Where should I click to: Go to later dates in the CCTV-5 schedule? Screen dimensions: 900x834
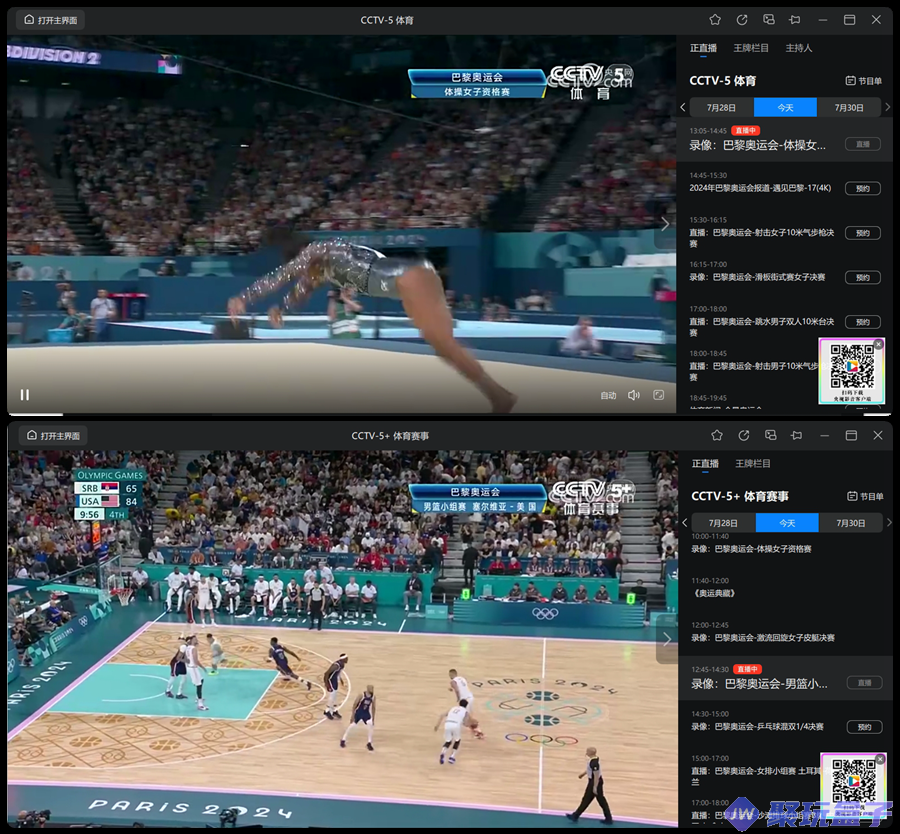(x=887, y=107)
